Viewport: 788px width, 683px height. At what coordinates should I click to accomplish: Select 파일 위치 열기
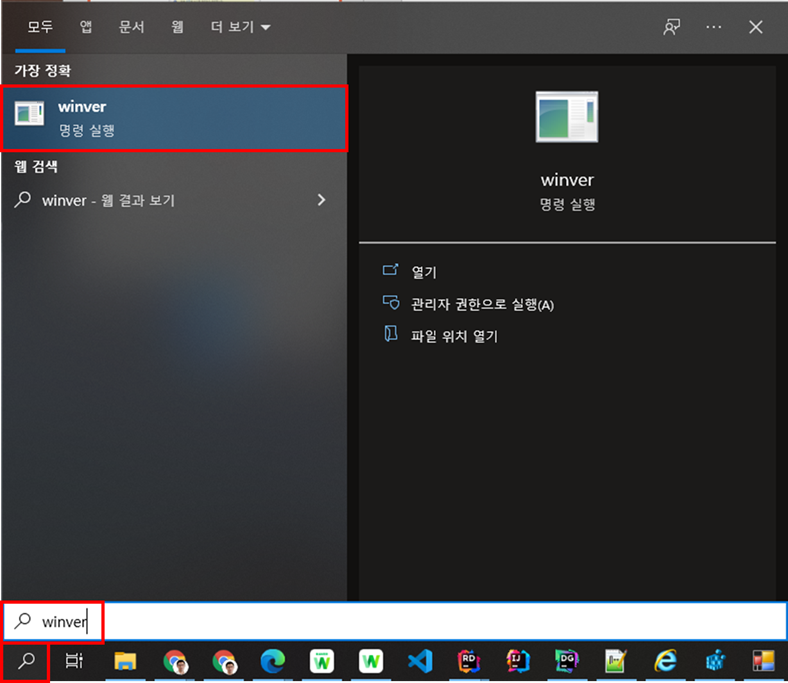coord(440,335)
